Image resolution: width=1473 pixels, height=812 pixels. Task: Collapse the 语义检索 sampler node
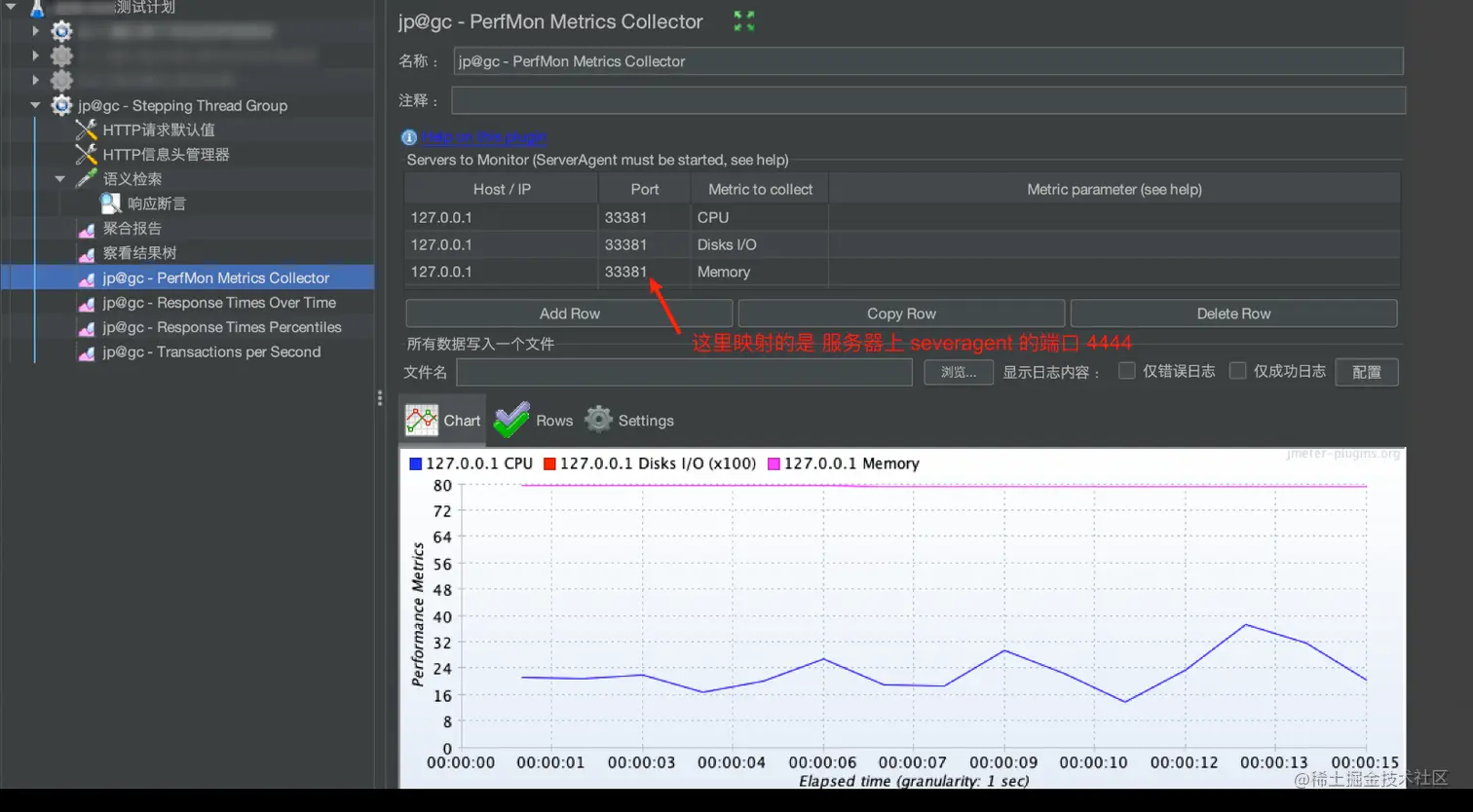[59, 179]
